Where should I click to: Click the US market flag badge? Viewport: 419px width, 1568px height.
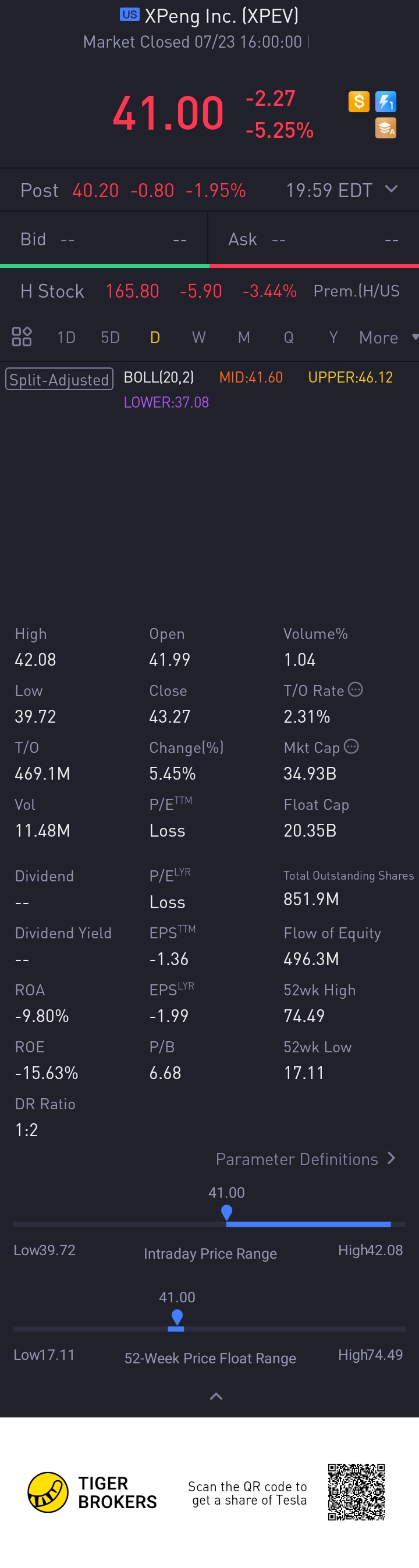pyautogui.click(x=129, y=15)
